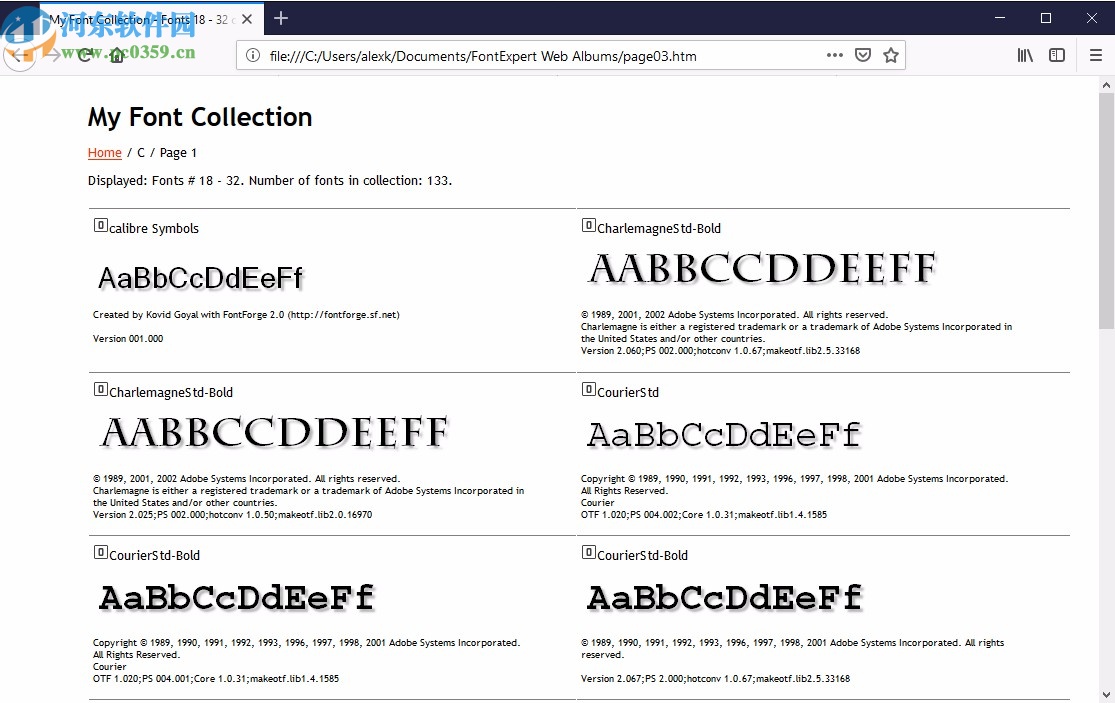Click CourierStd-Bold name above version 2.067 entry

[642, 555]
